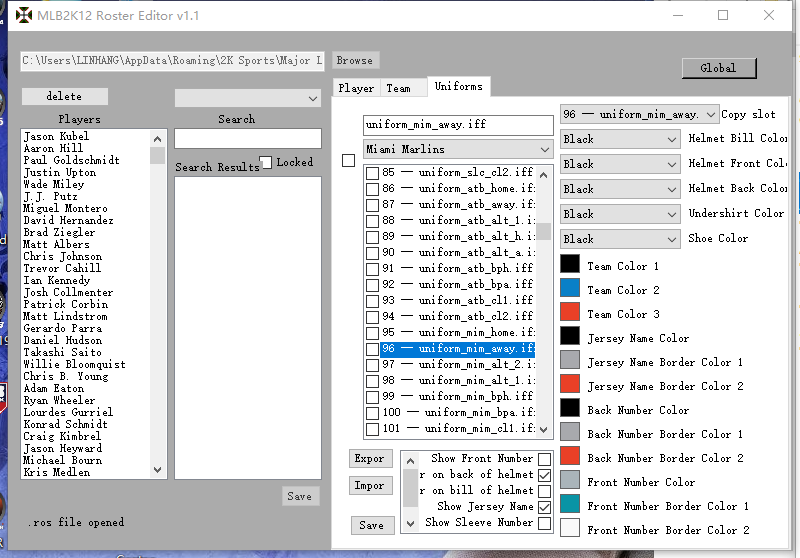The width and height of the screenshot is (800, 558).
Task: Open the Helmet Bill Color dropdown
Action: click(x=620, y=139)
